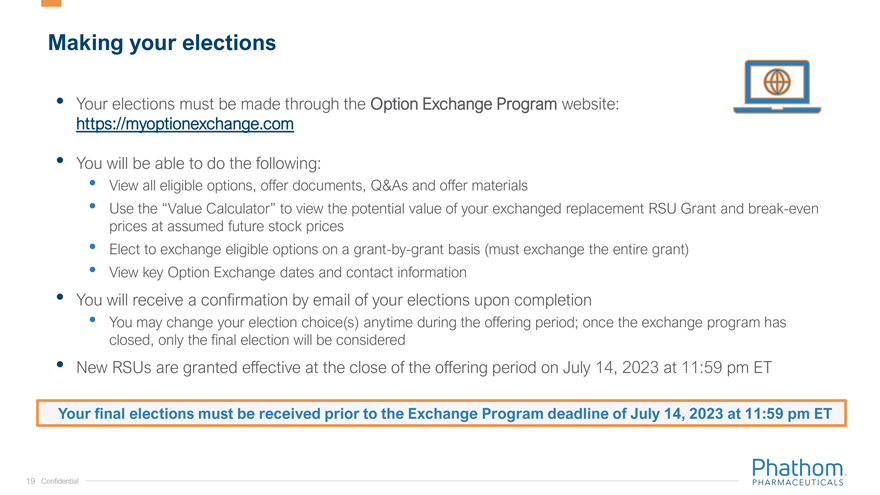Click the orange-bordered final elections deadline banner
880x495 pixels.
(441, 414)
